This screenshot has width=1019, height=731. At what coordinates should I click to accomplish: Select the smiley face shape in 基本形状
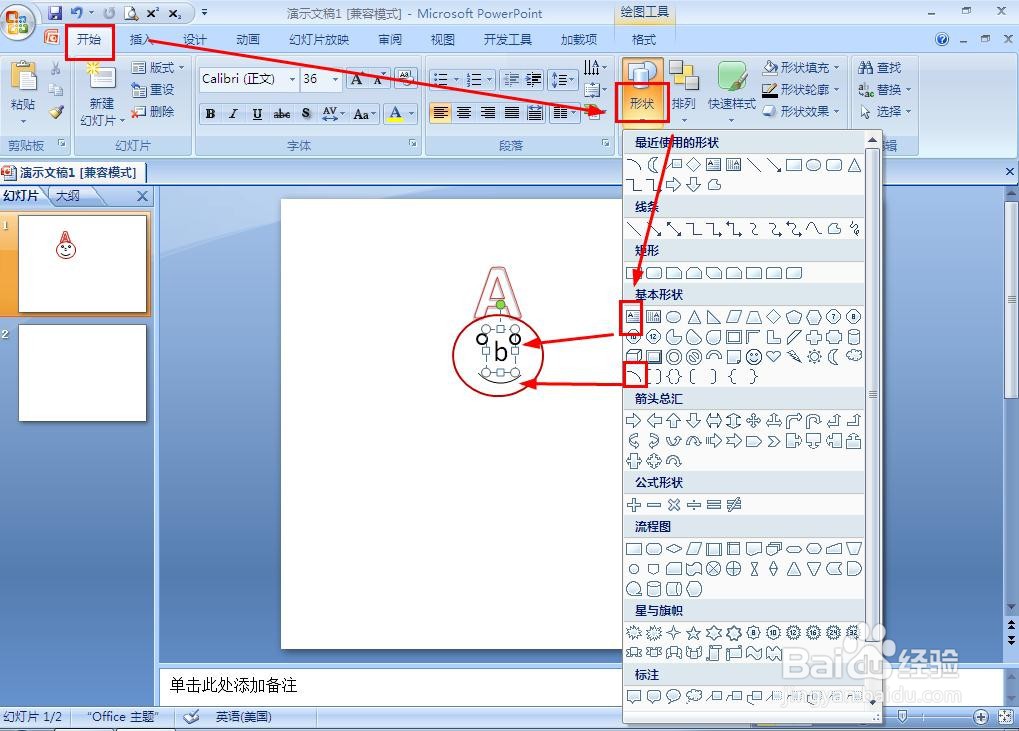pos(752,356)
